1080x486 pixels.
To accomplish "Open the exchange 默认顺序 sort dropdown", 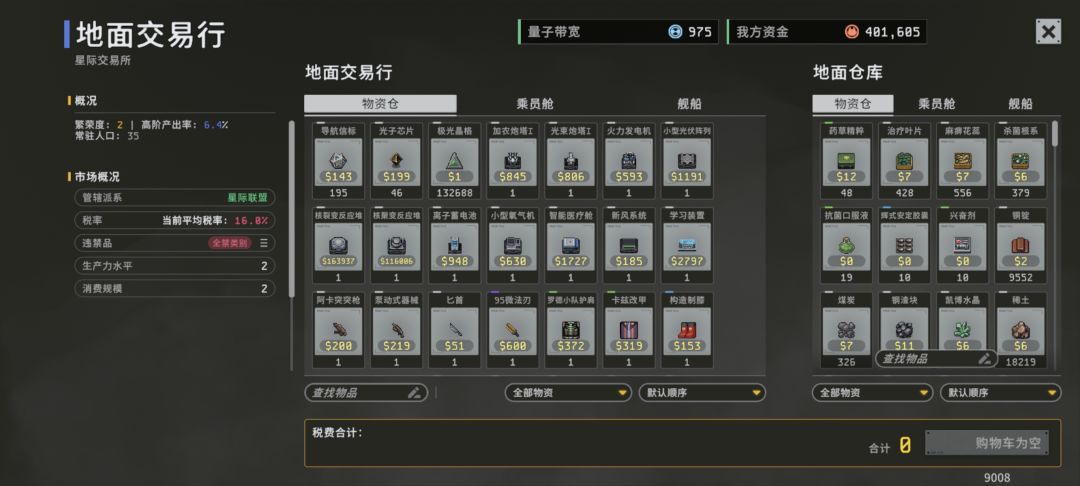I will (702, 393).
